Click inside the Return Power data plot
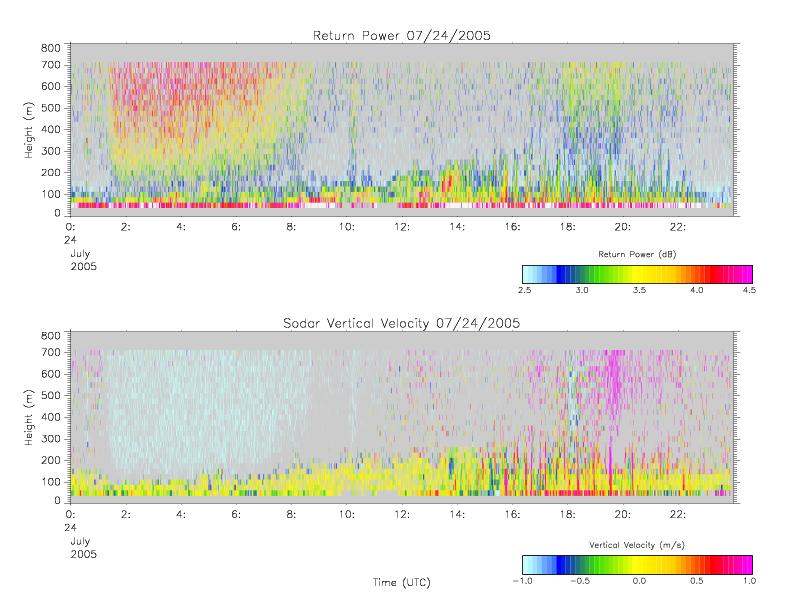The width and height of the screenshot is (791, 611). (402, 130)
